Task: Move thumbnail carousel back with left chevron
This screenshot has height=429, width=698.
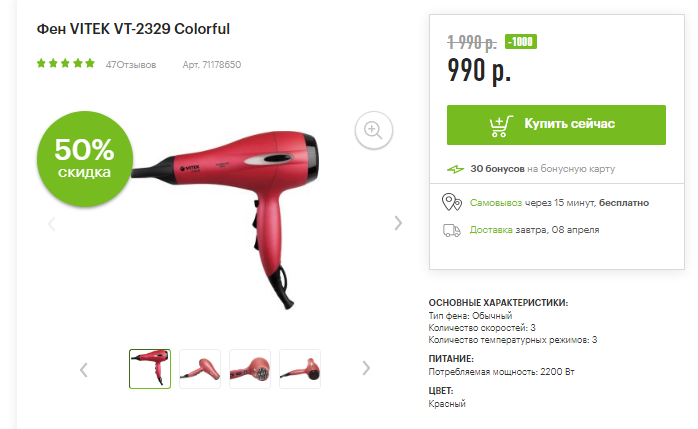Action: point(84,369)
